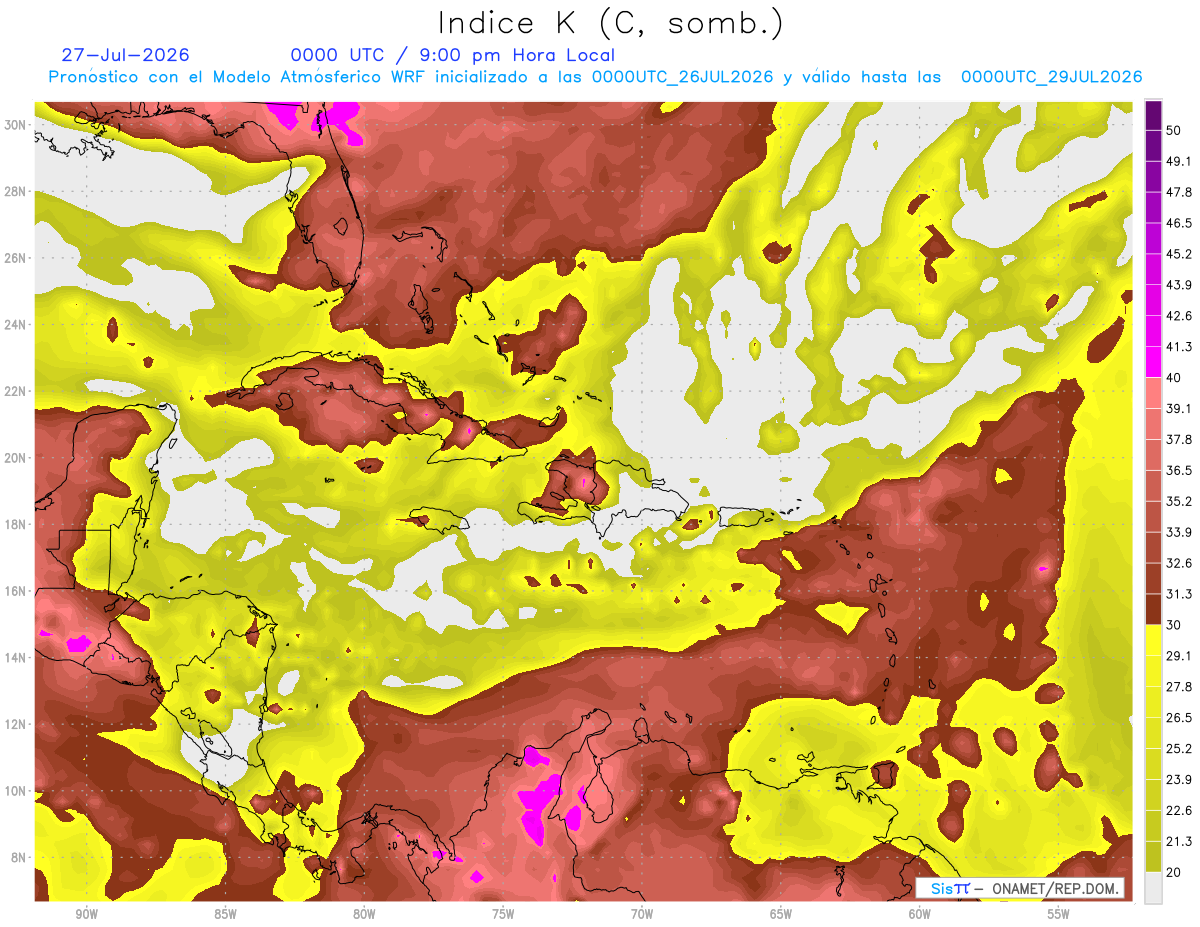Viewport: 1200px width, 927px height.
Task: Click the colorbar label "29.1"
Action: pos(1178,656)
